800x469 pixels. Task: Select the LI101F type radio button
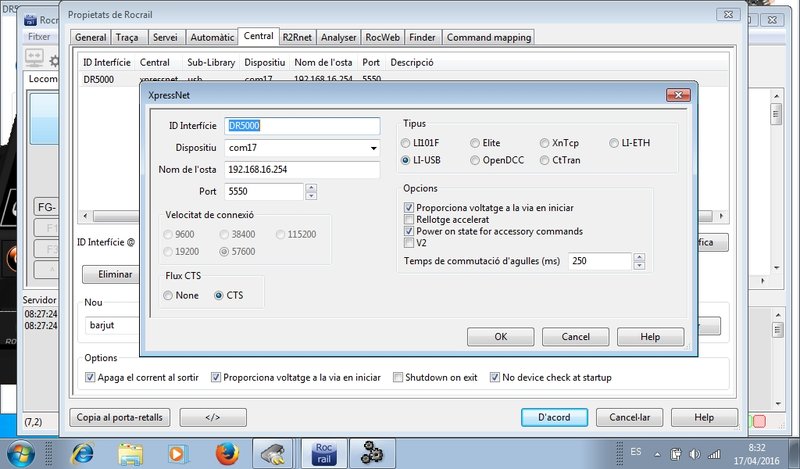405,143
